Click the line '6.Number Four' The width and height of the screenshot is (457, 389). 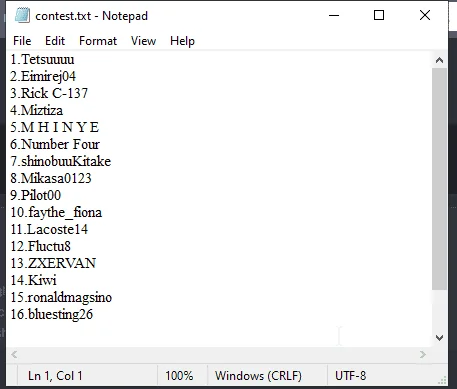click(55, 145)
